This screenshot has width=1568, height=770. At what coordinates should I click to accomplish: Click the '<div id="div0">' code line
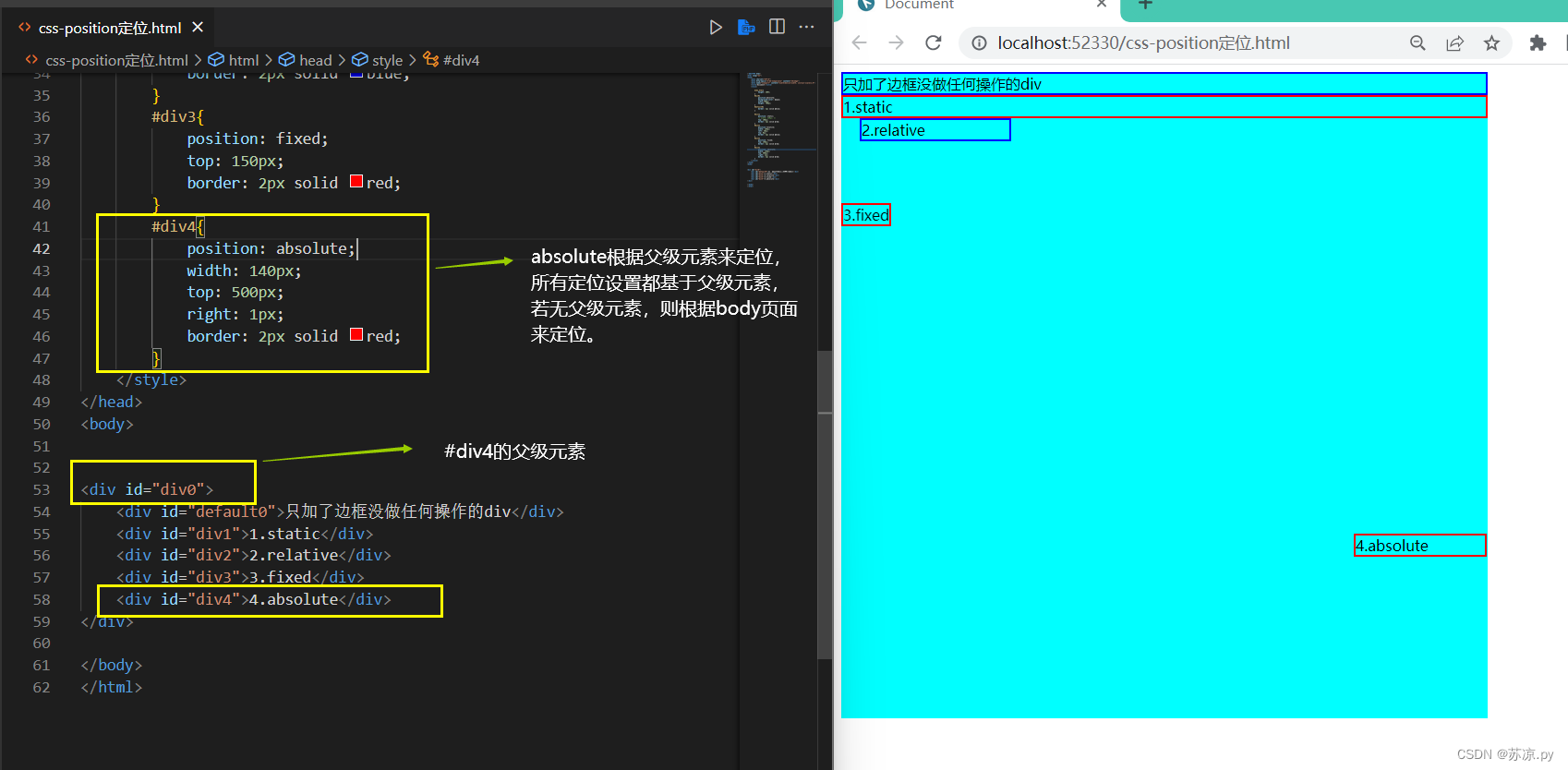[147, 489]
